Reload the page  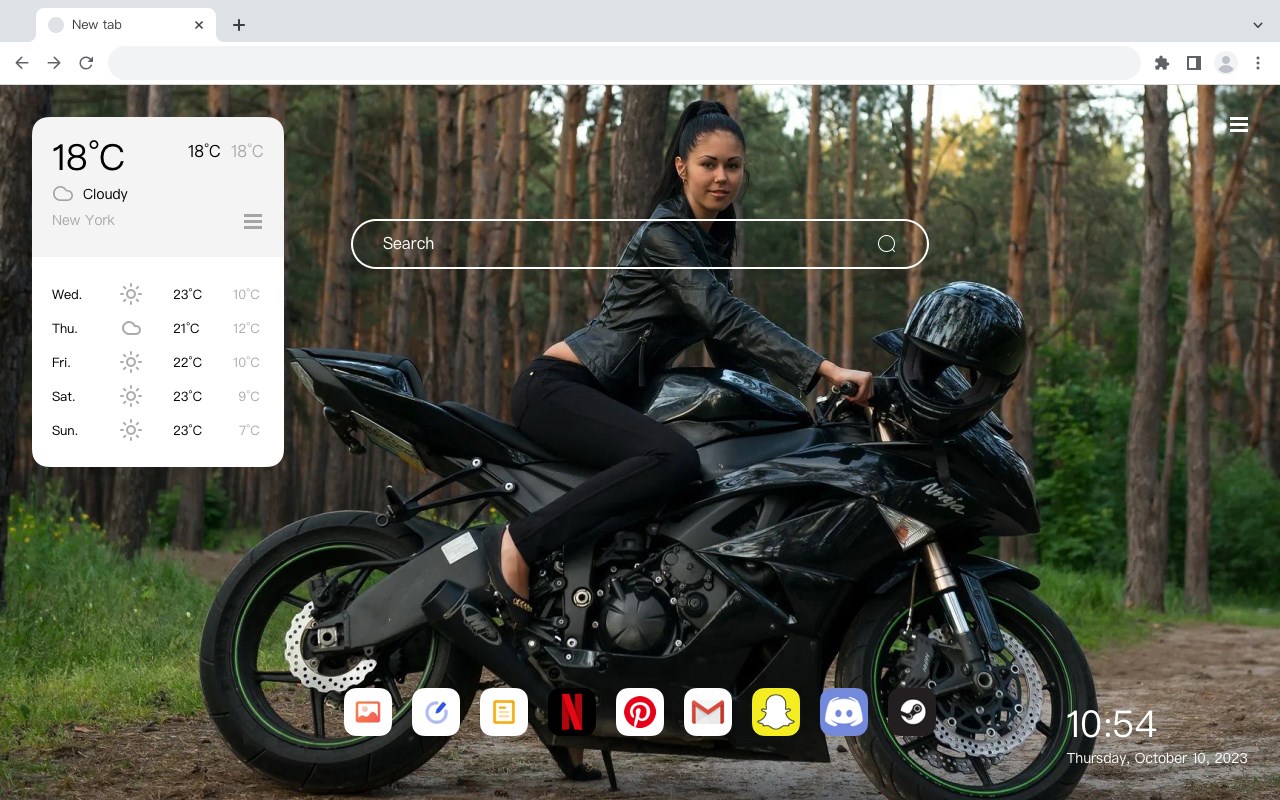[86, 63]
